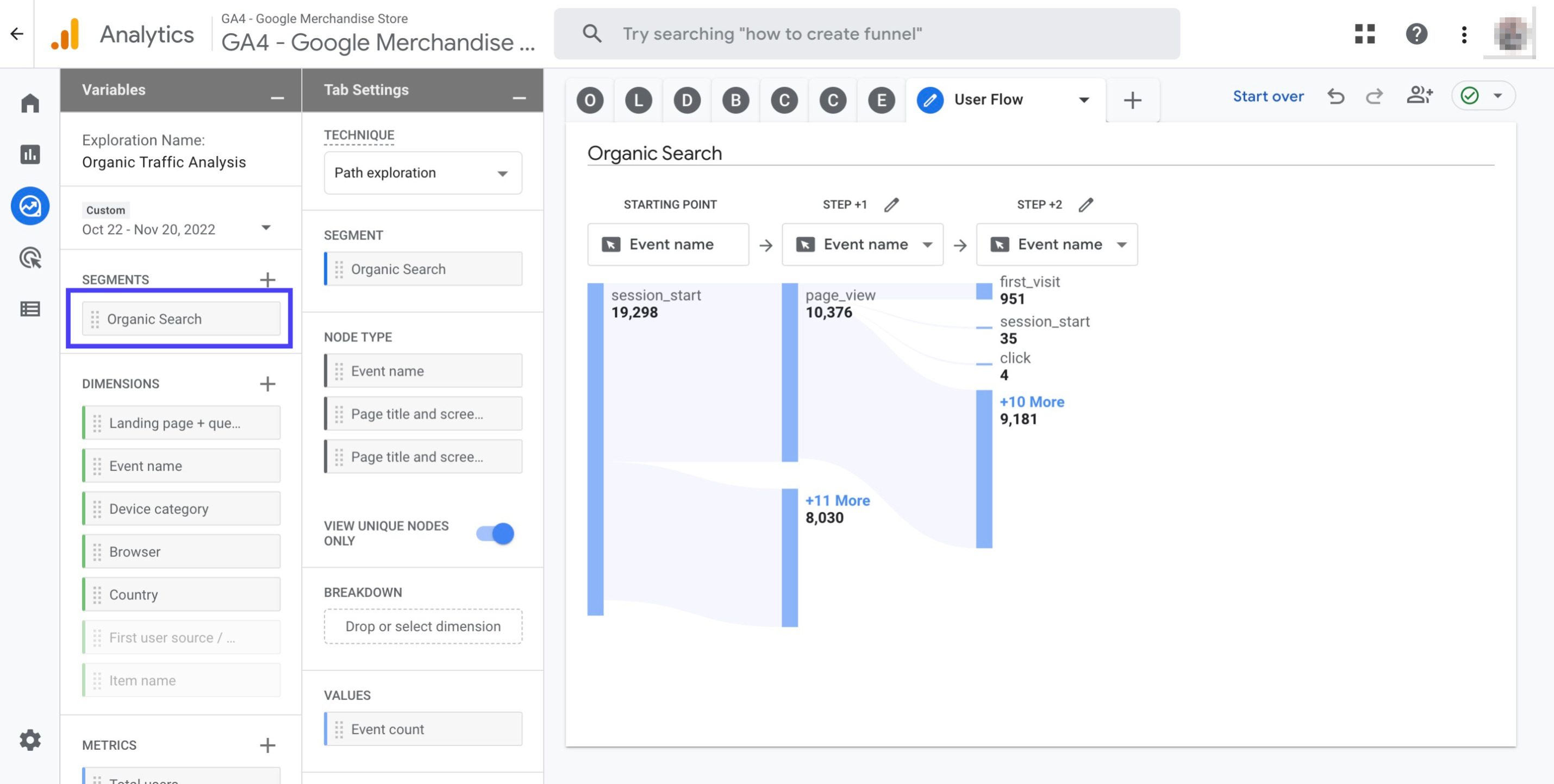Redo the last change
The image size is (1554, 784).
(x=1374, y=97)
